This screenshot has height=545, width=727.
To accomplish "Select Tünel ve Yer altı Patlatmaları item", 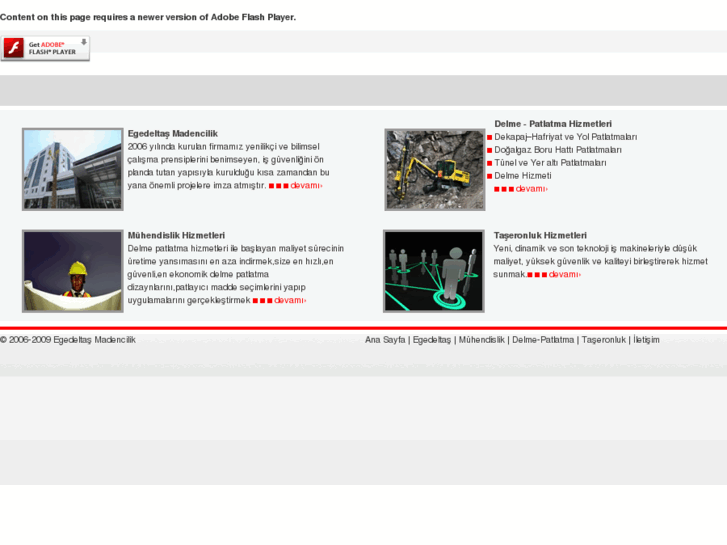I will 550,163.
